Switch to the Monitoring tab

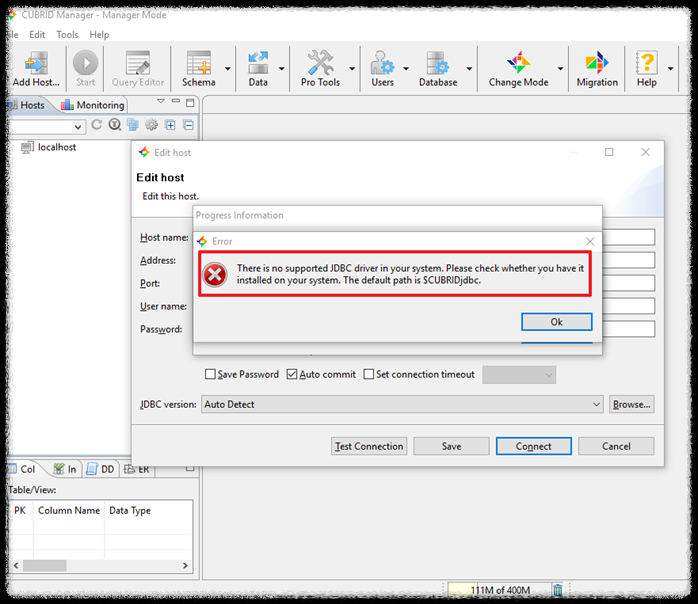coord(93,105)
